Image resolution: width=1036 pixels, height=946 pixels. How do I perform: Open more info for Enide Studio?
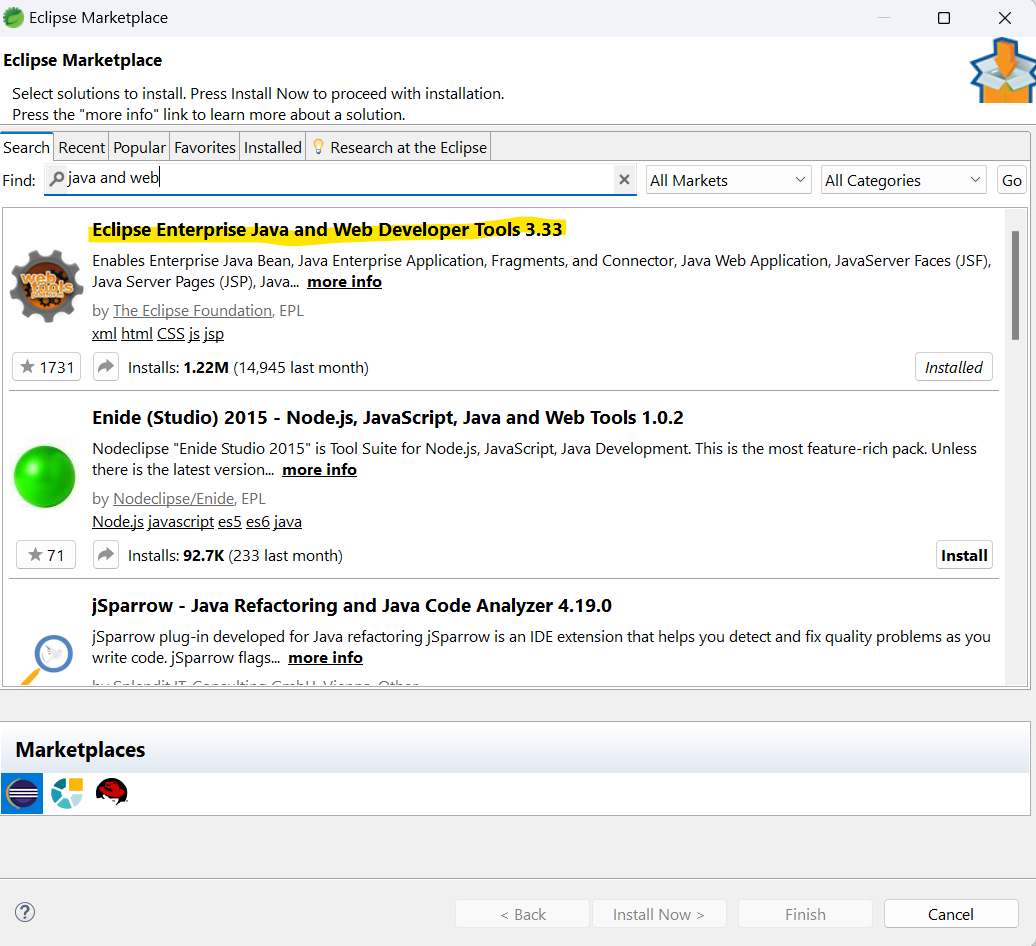pos(319,470)
